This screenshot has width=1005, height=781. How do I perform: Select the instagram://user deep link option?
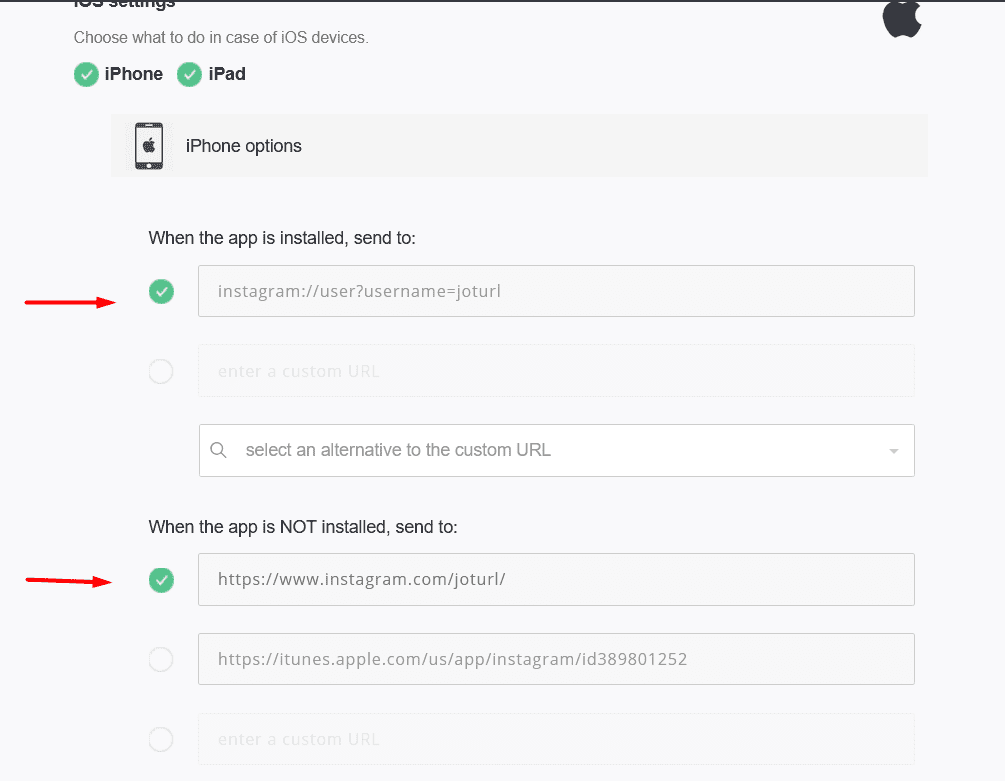pyautogui.click(x=162, y=292)
